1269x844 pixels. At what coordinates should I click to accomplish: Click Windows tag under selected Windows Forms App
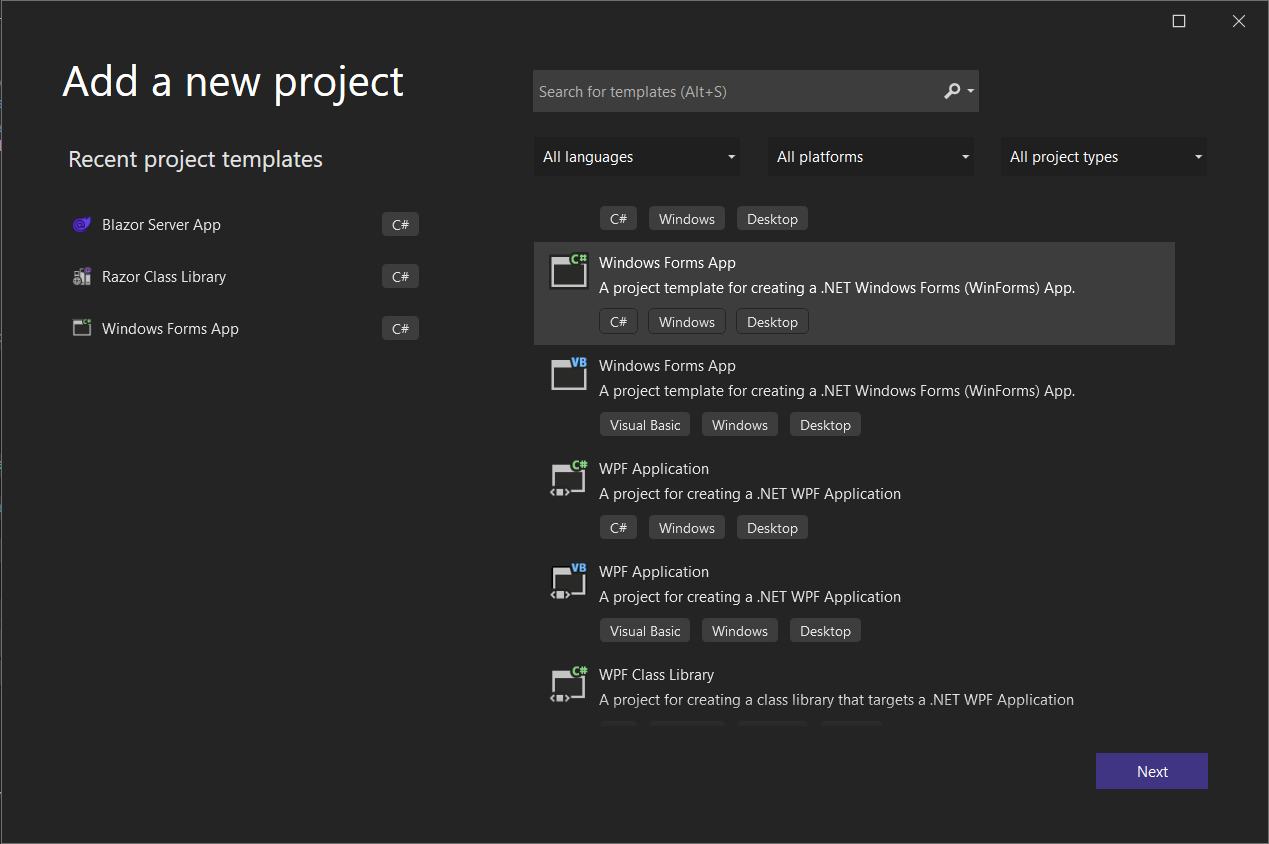point(687,322)
